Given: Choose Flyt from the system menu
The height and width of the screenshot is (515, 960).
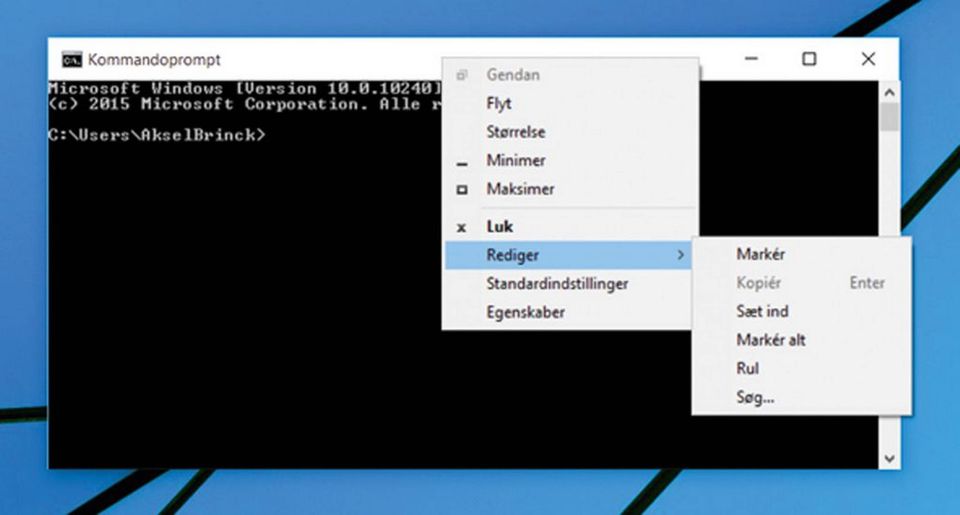Looking at the screenshot, I should tap(499, 103).
